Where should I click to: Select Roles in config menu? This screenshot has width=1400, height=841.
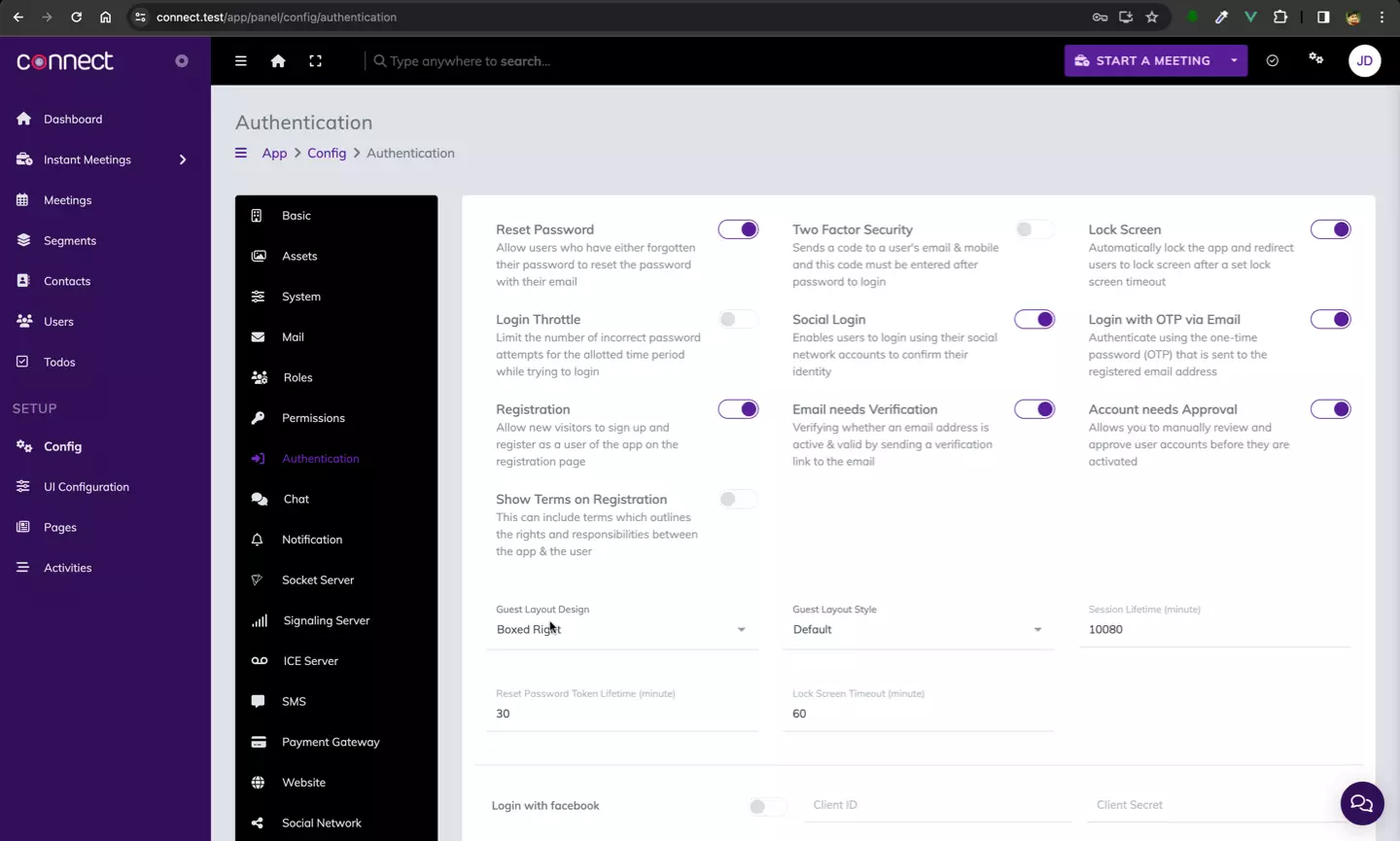[336, 377]
